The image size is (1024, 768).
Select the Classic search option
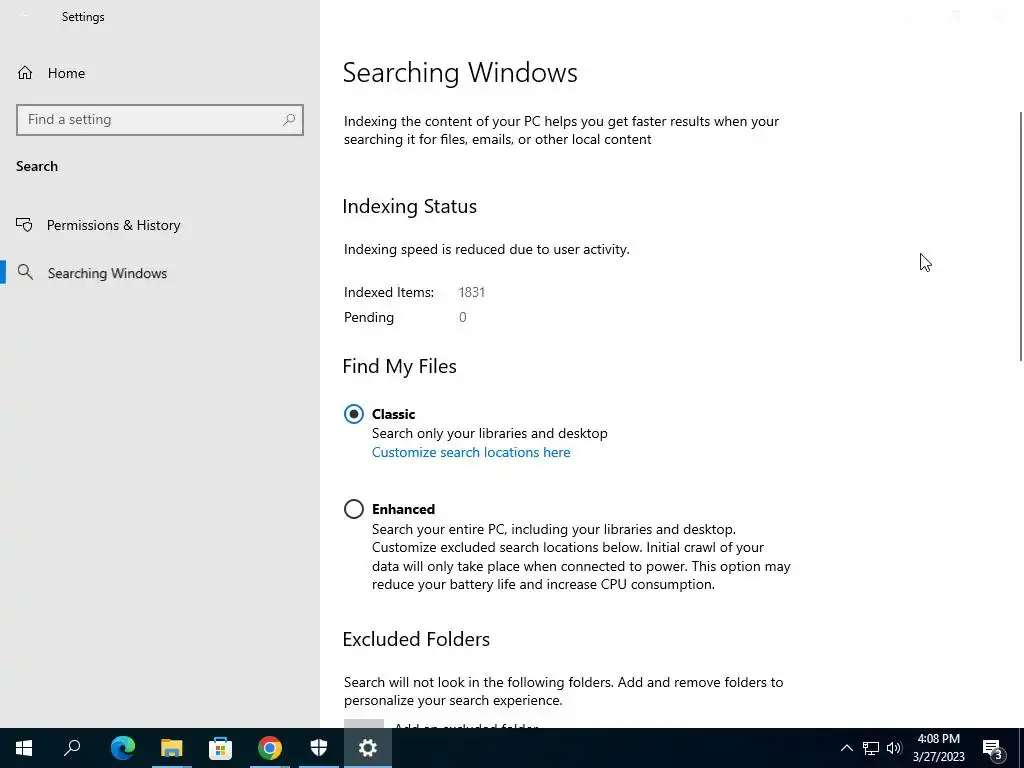point(354,414)
